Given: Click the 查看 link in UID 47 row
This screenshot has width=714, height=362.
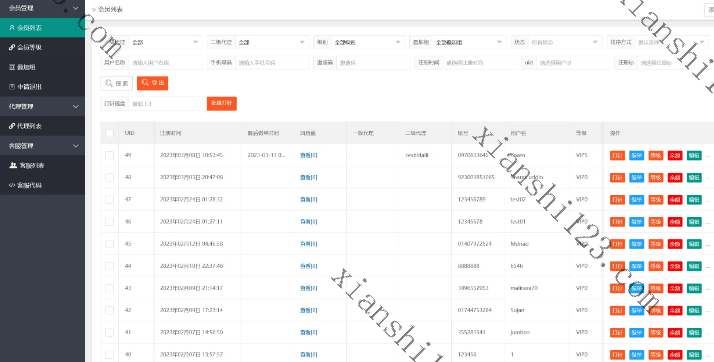Looking at the screenshot, I should click(308, 199).
